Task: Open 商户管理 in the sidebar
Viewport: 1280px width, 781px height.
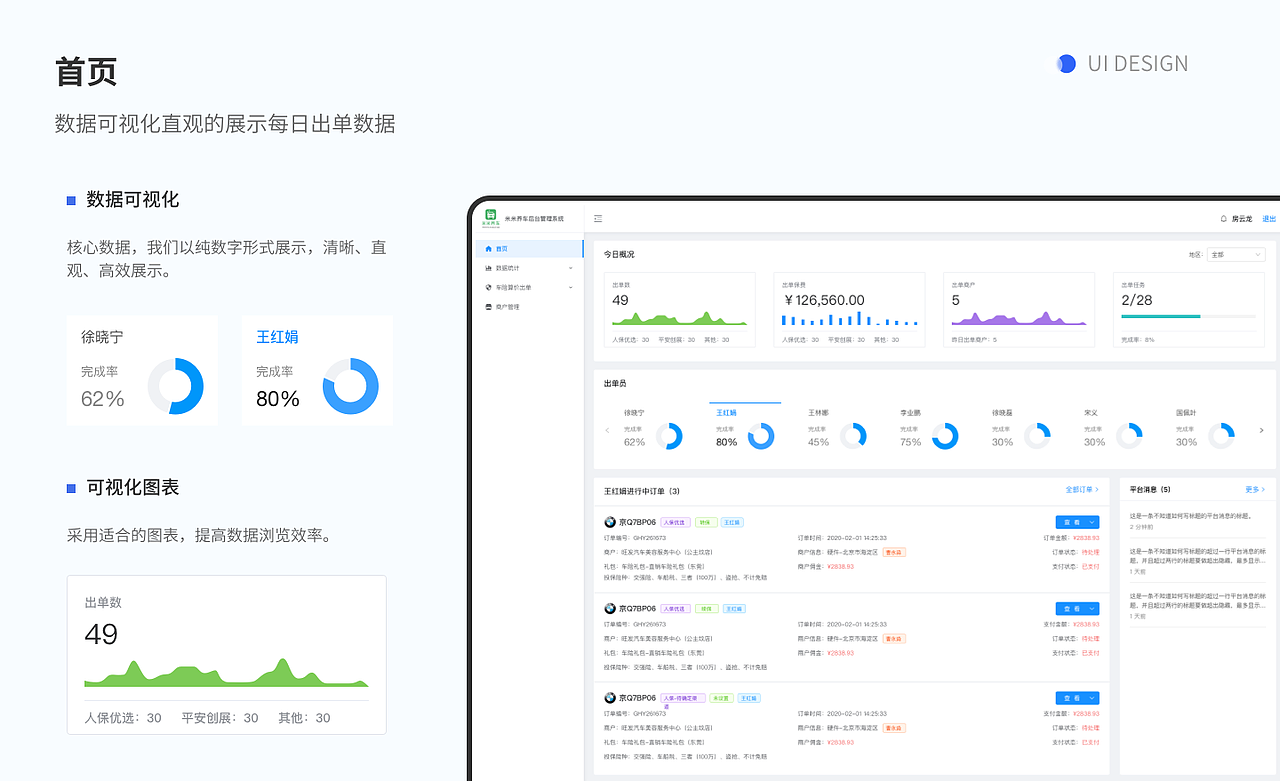Action: [x=530, y=307]
